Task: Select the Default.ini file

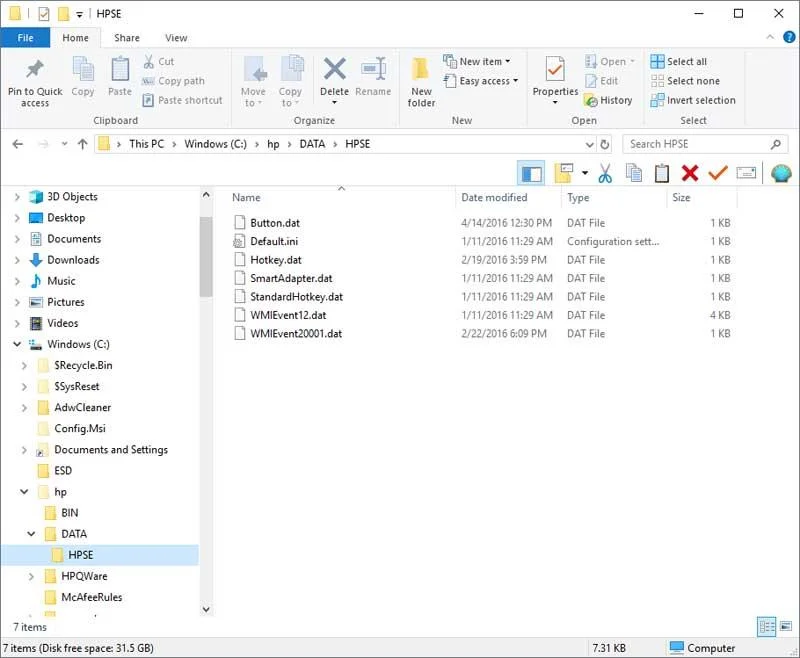Action: coord(274,241)
